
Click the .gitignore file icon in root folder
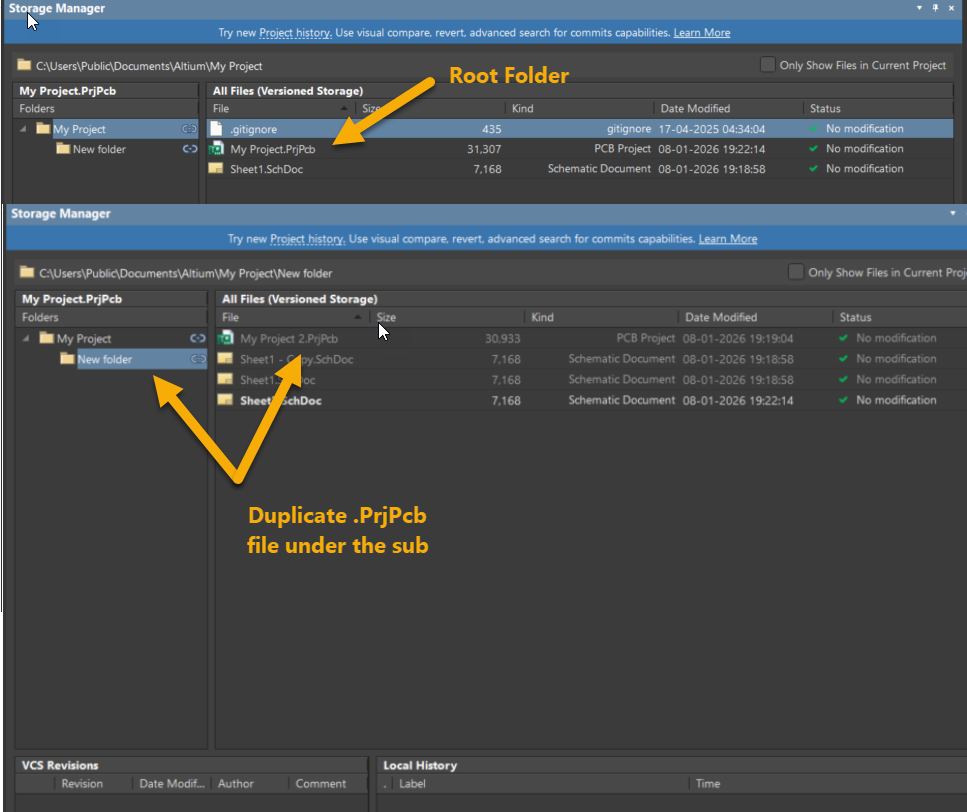pos(216,129)
